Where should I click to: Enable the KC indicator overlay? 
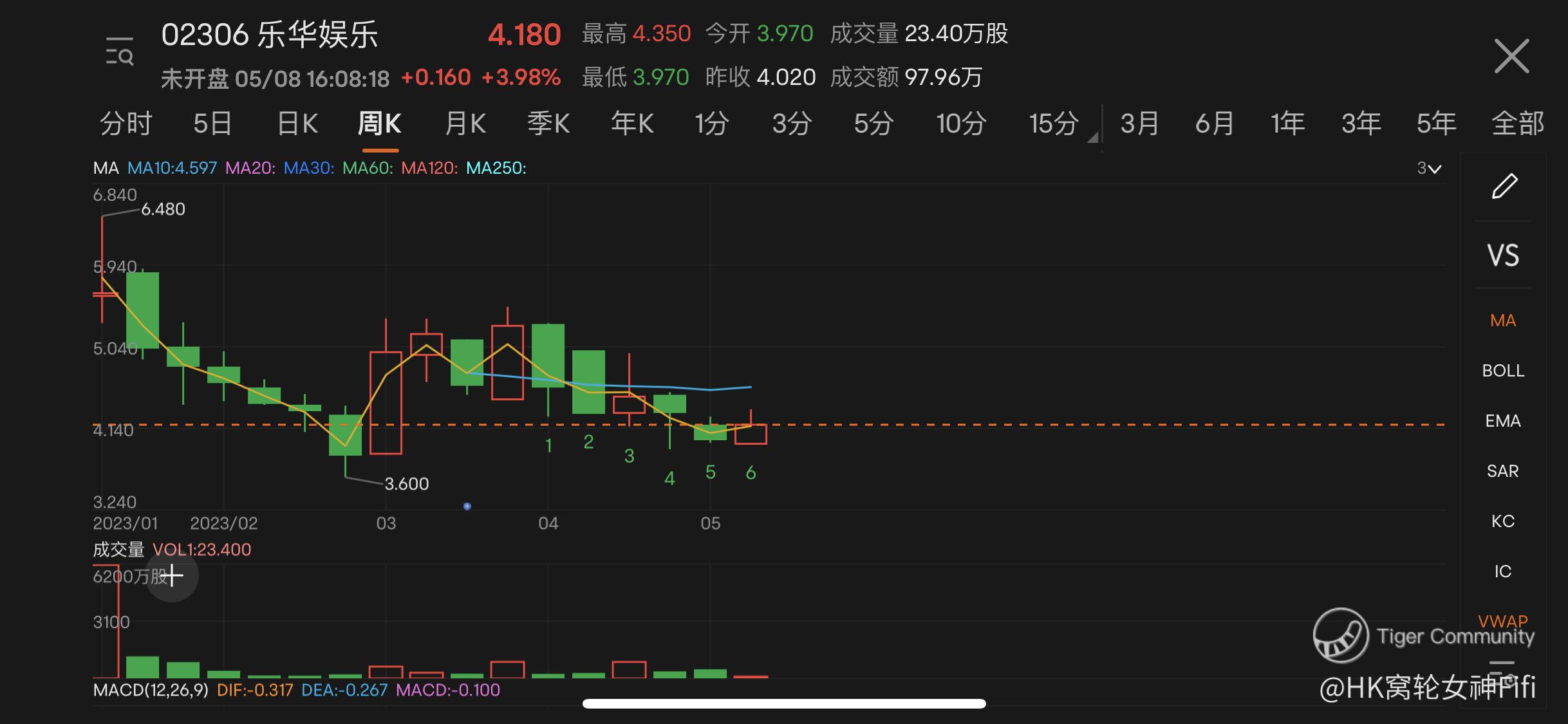(1503, 521)
